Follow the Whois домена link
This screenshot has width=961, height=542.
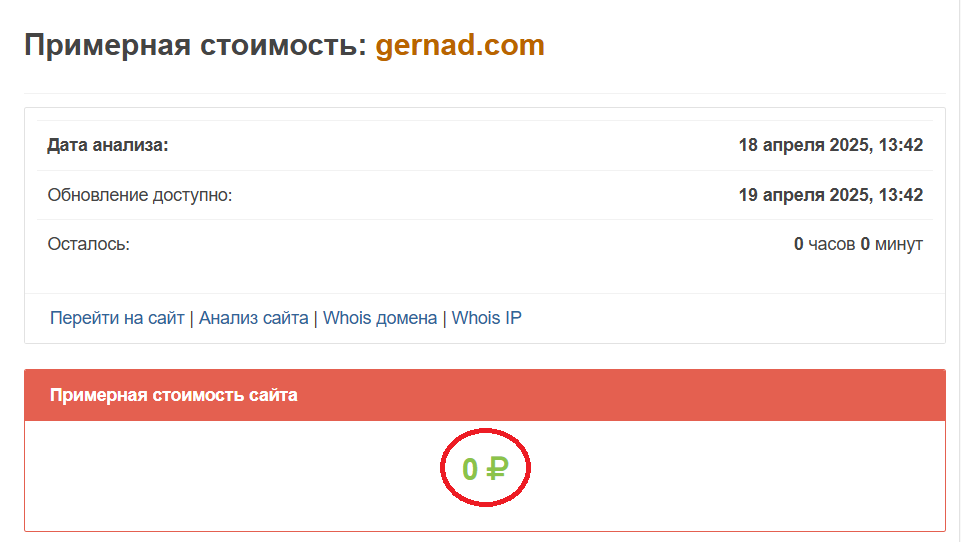380,318
